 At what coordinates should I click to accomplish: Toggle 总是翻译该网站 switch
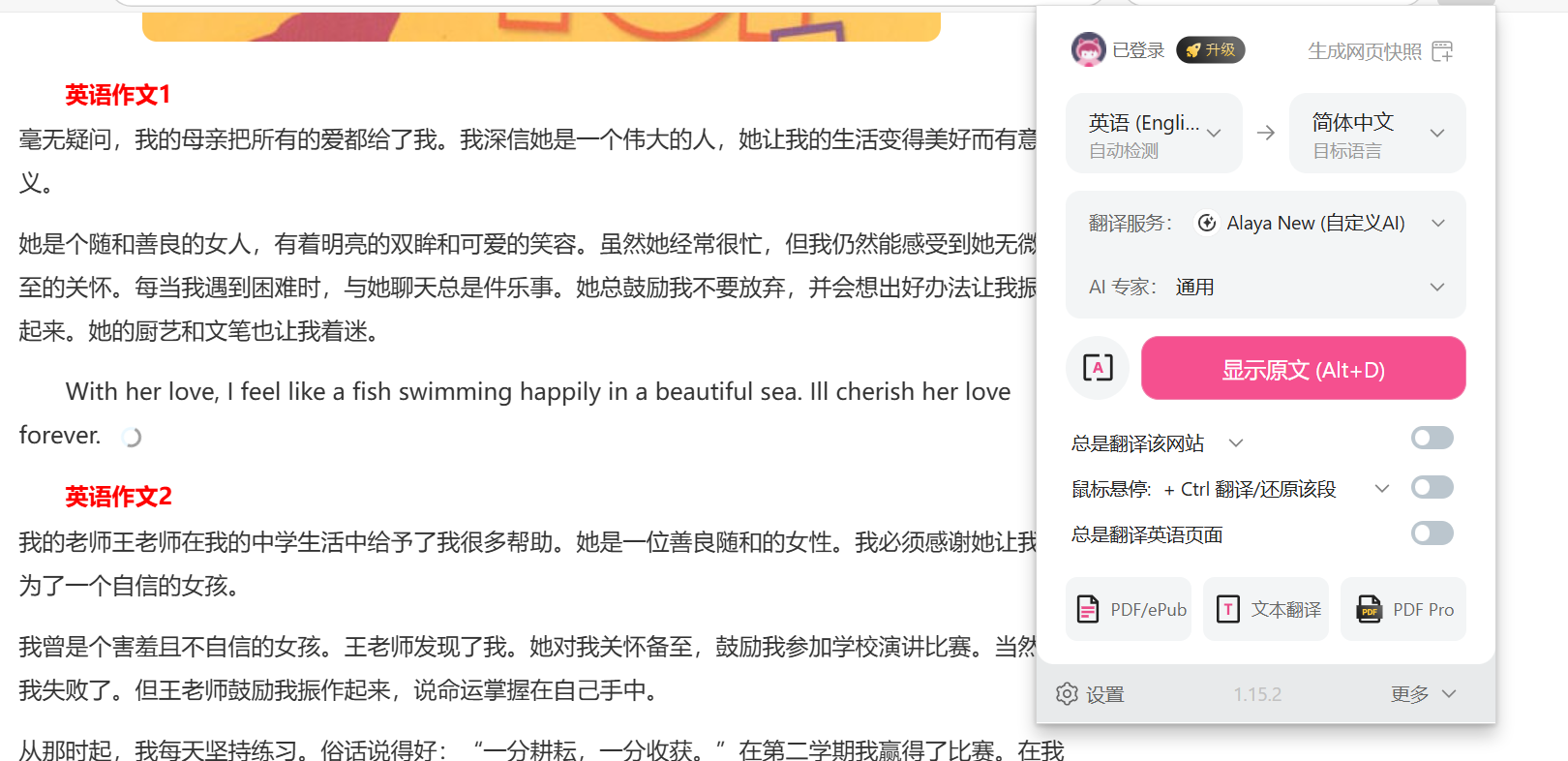coord(1432,439)
